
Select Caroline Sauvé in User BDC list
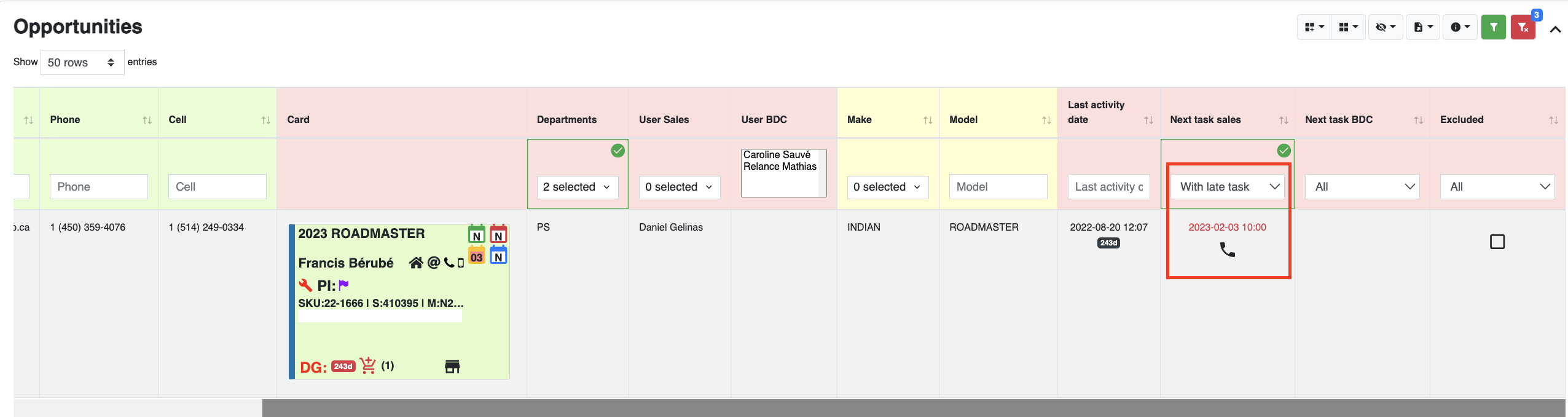(x=777, y=155)
